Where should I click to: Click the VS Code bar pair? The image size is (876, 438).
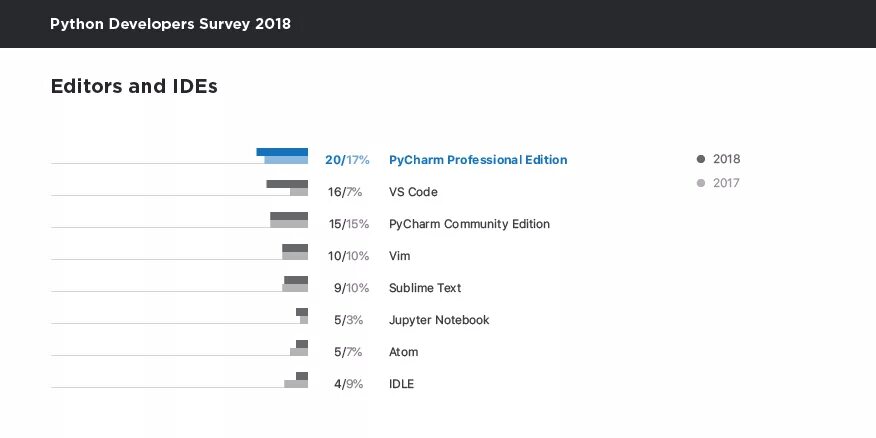click(x=288, y=187)
